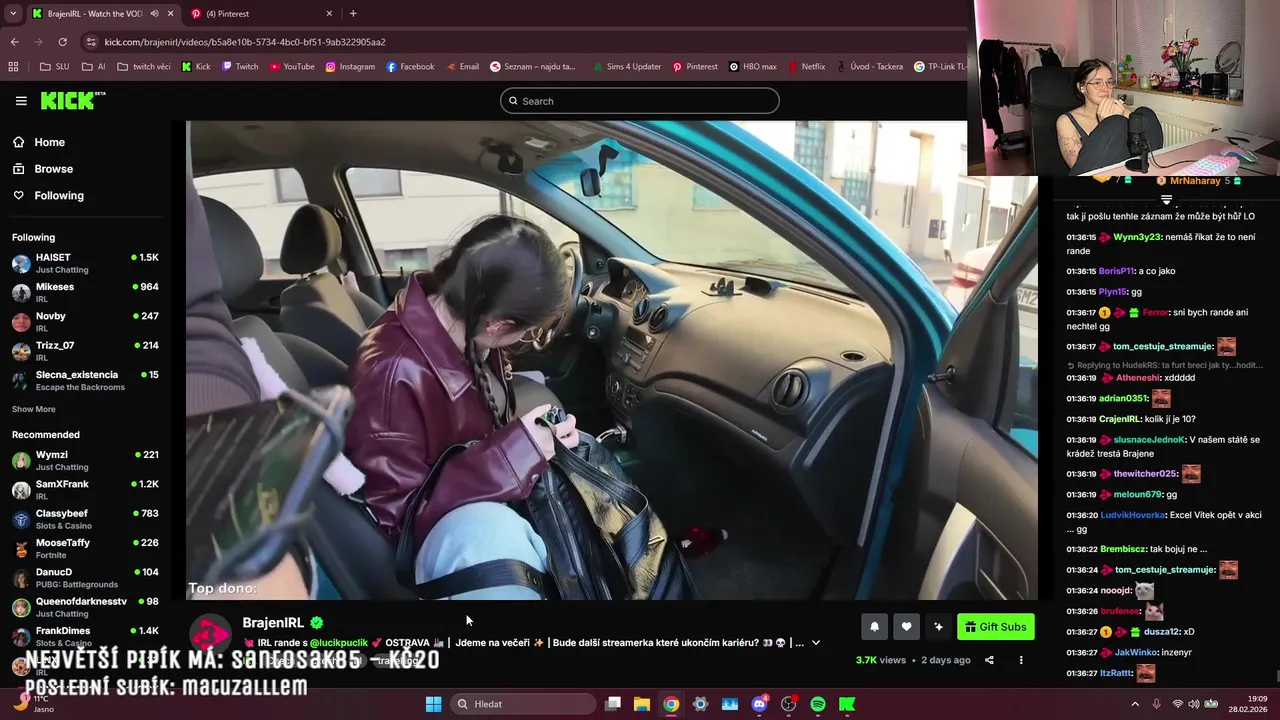Open the Mikeses channel
Screen dimensions: 1280x720
(x=85, y=292)
